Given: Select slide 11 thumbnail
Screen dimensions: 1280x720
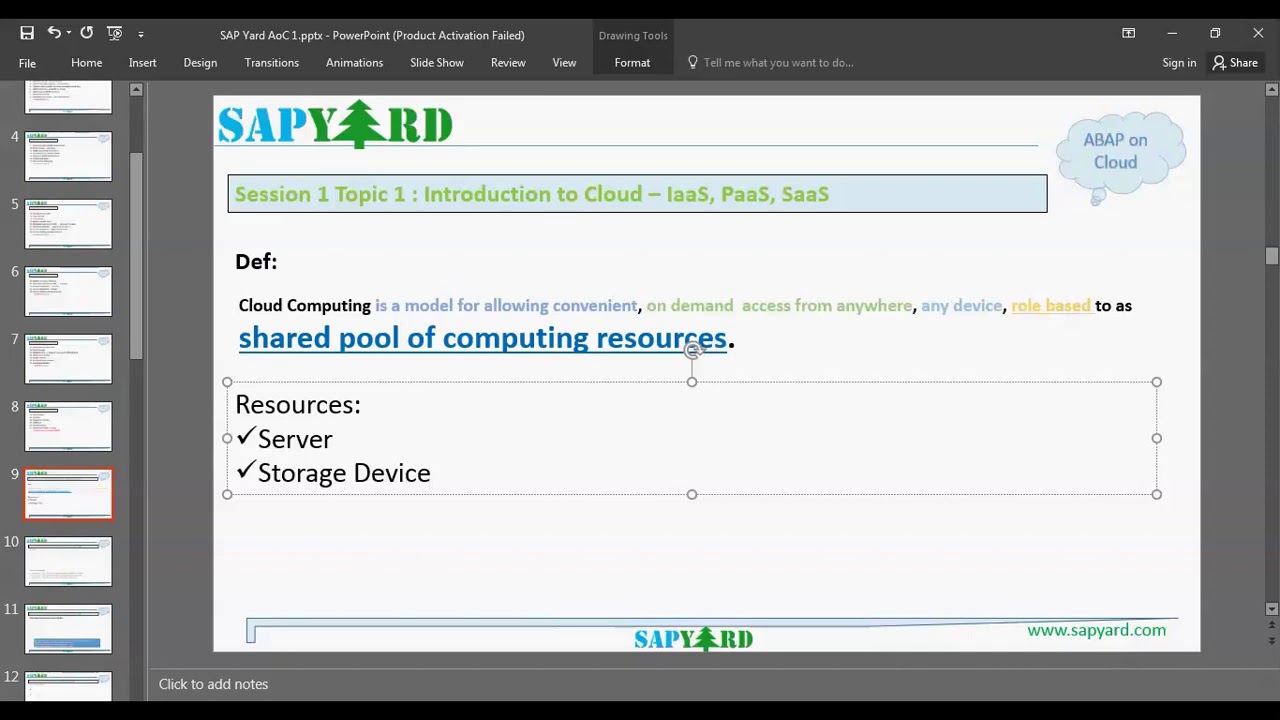Looking at the screenshot, I should [68, 629].
